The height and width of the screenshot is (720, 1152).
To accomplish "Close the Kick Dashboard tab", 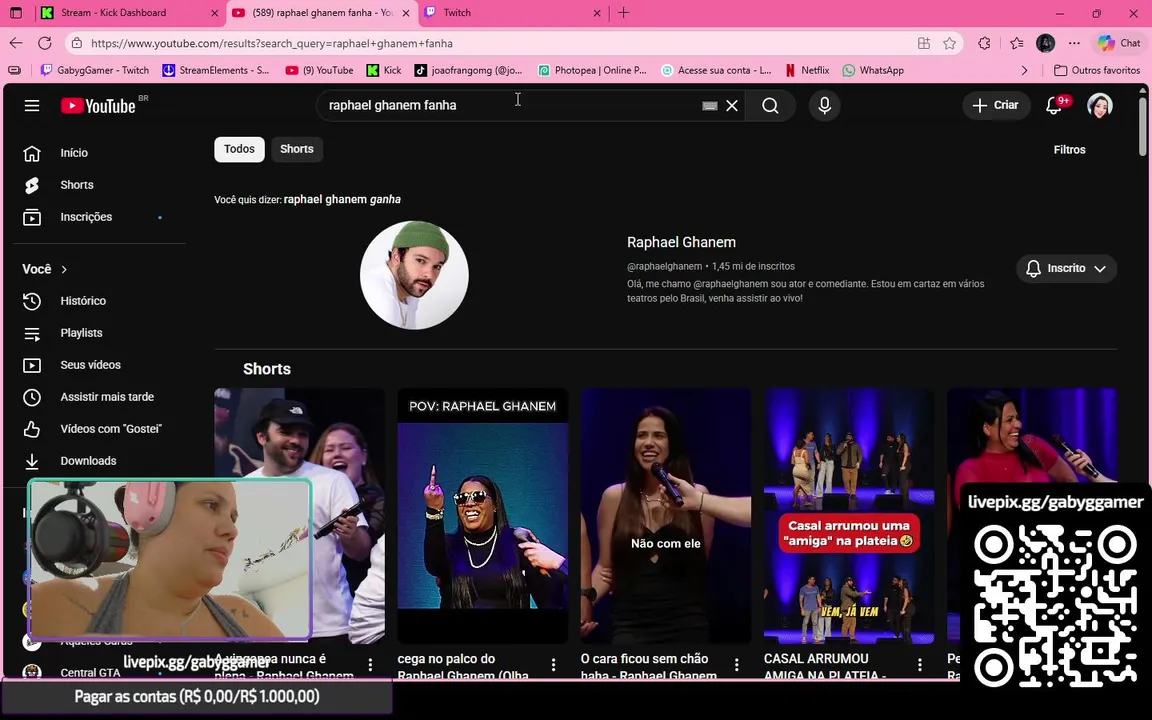I will click(x=215, y=12).
